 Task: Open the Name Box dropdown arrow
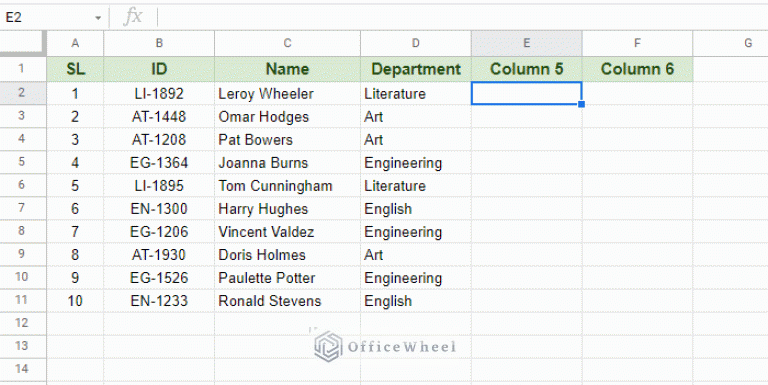click(x=98, y=18)
